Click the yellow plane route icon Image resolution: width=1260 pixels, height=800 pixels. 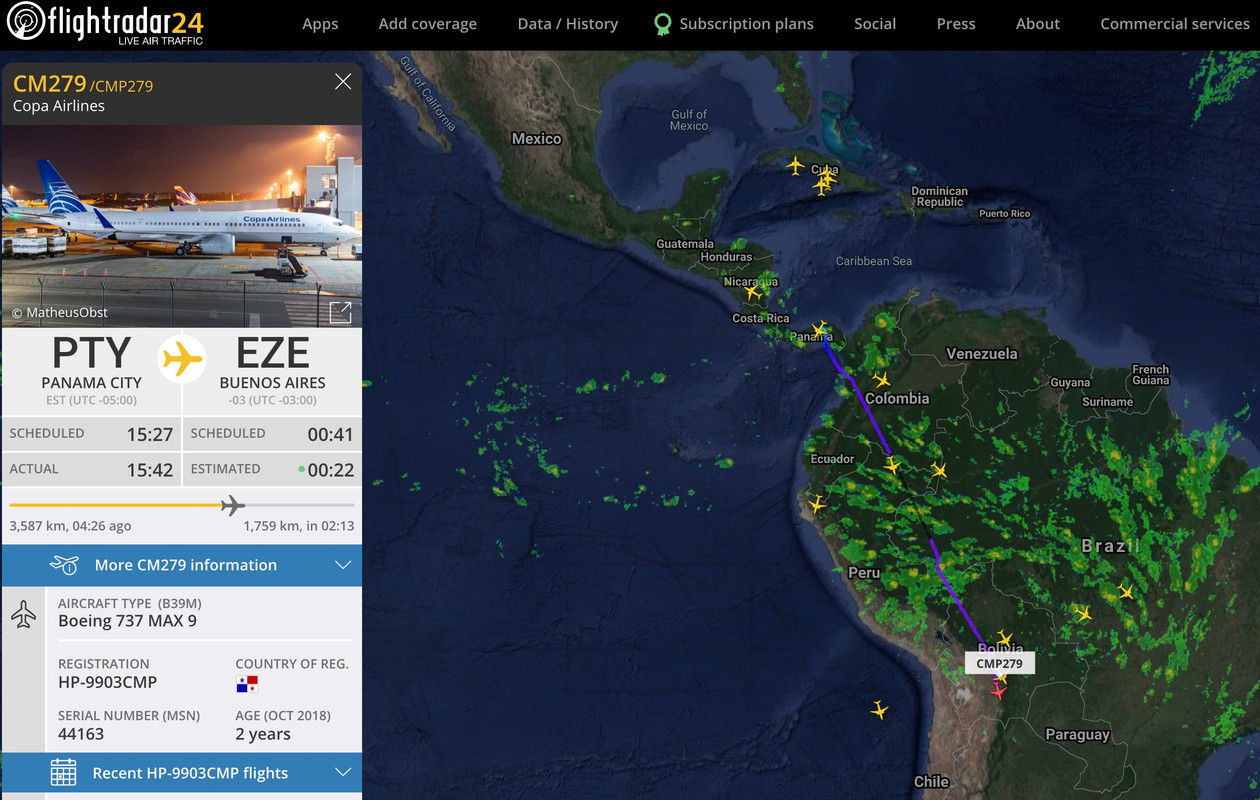(x=182, y=358)
